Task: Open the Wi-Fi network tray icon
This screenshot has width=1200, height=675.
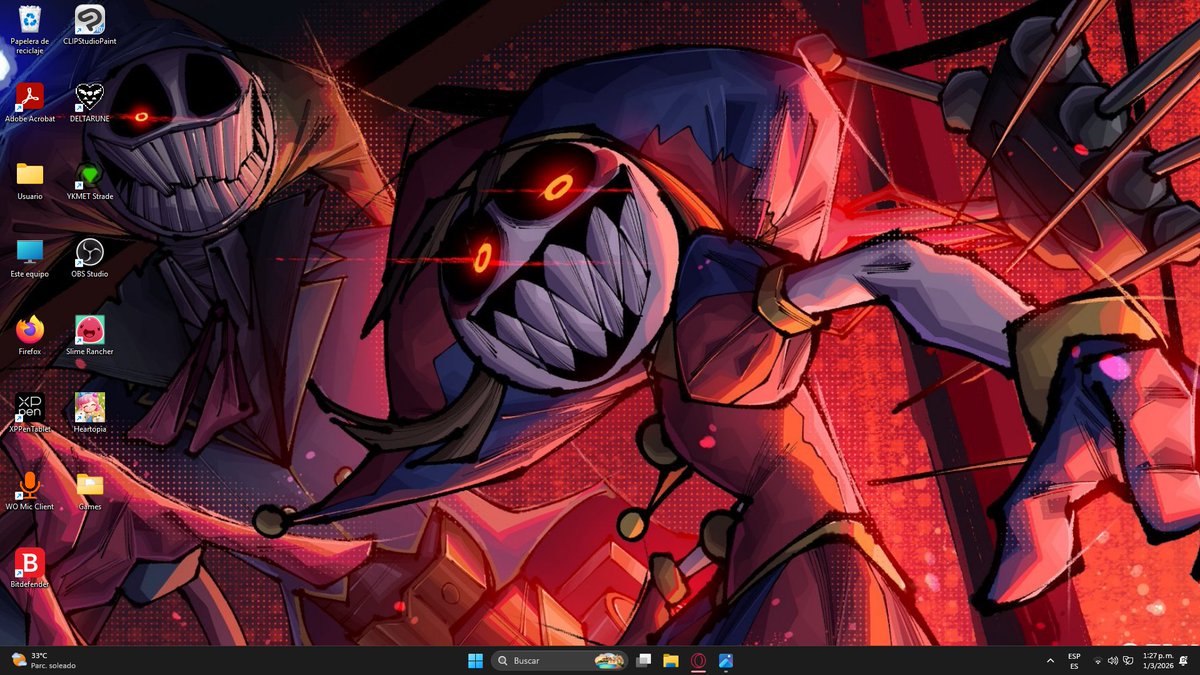Action: (1098, 661)
